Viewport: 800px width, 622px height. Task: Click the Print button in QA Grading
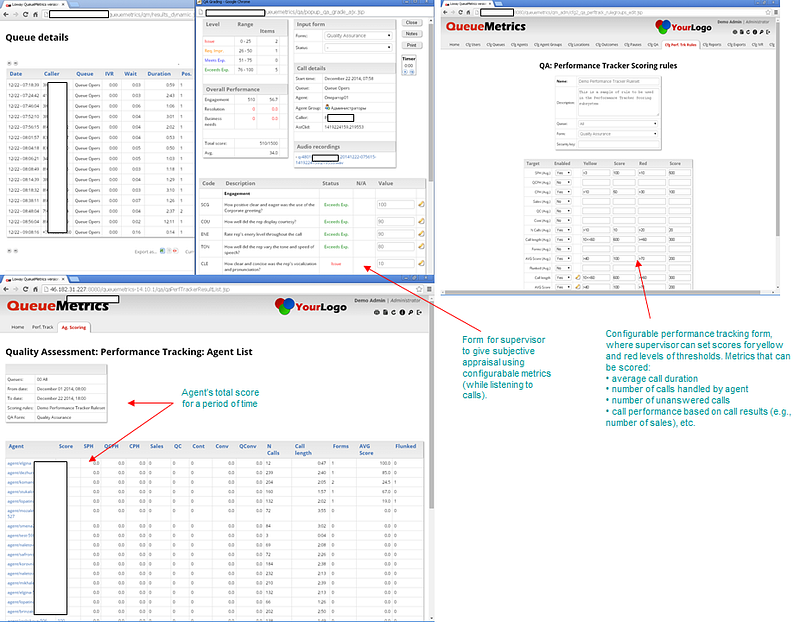[x=412, y=45]
